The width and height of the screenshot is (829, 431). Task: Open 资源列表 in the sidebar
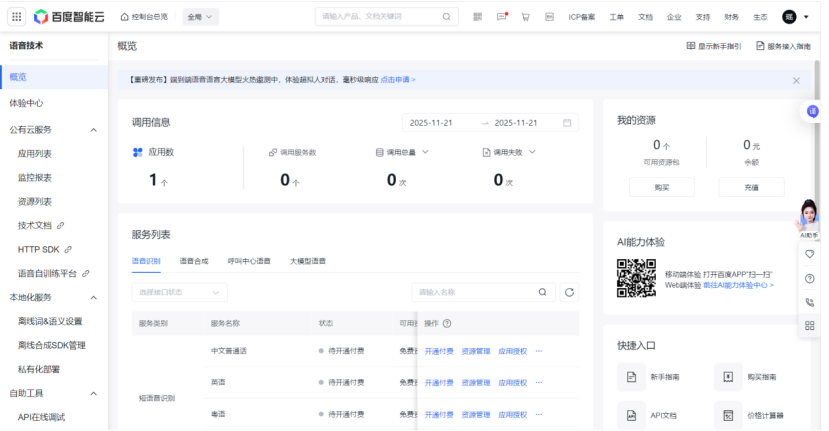[35, 202]
